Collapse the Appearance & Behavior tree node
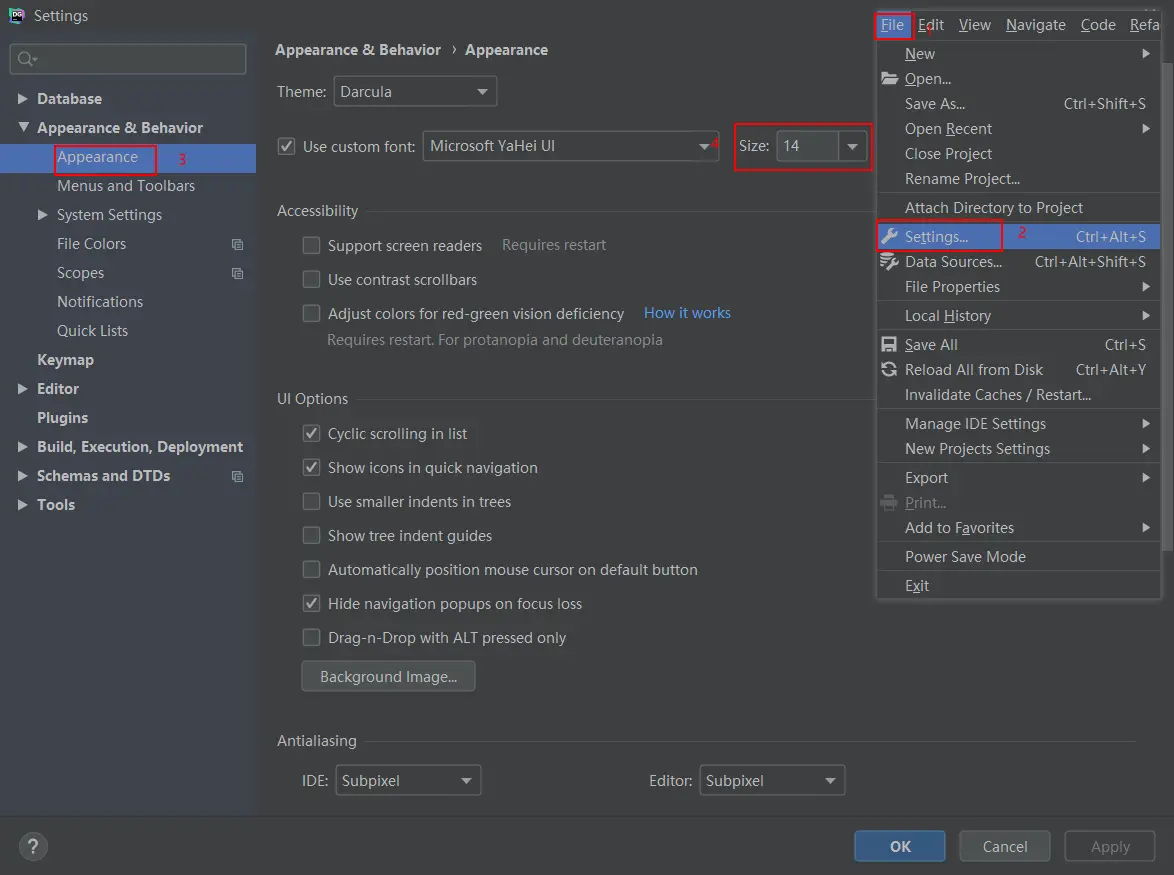1174x875 pixels. (23, 127)
